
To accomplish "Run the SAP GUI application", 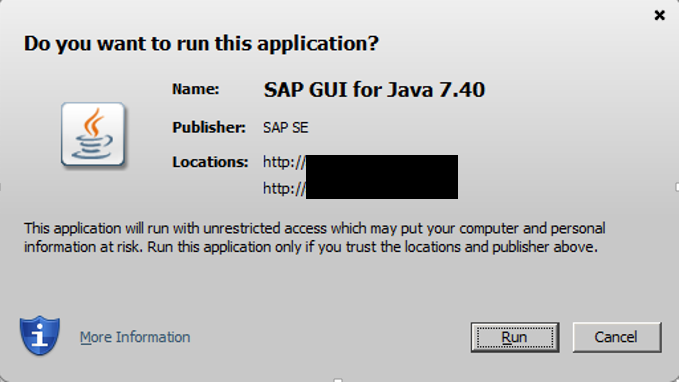I will [x=515, y=337].
